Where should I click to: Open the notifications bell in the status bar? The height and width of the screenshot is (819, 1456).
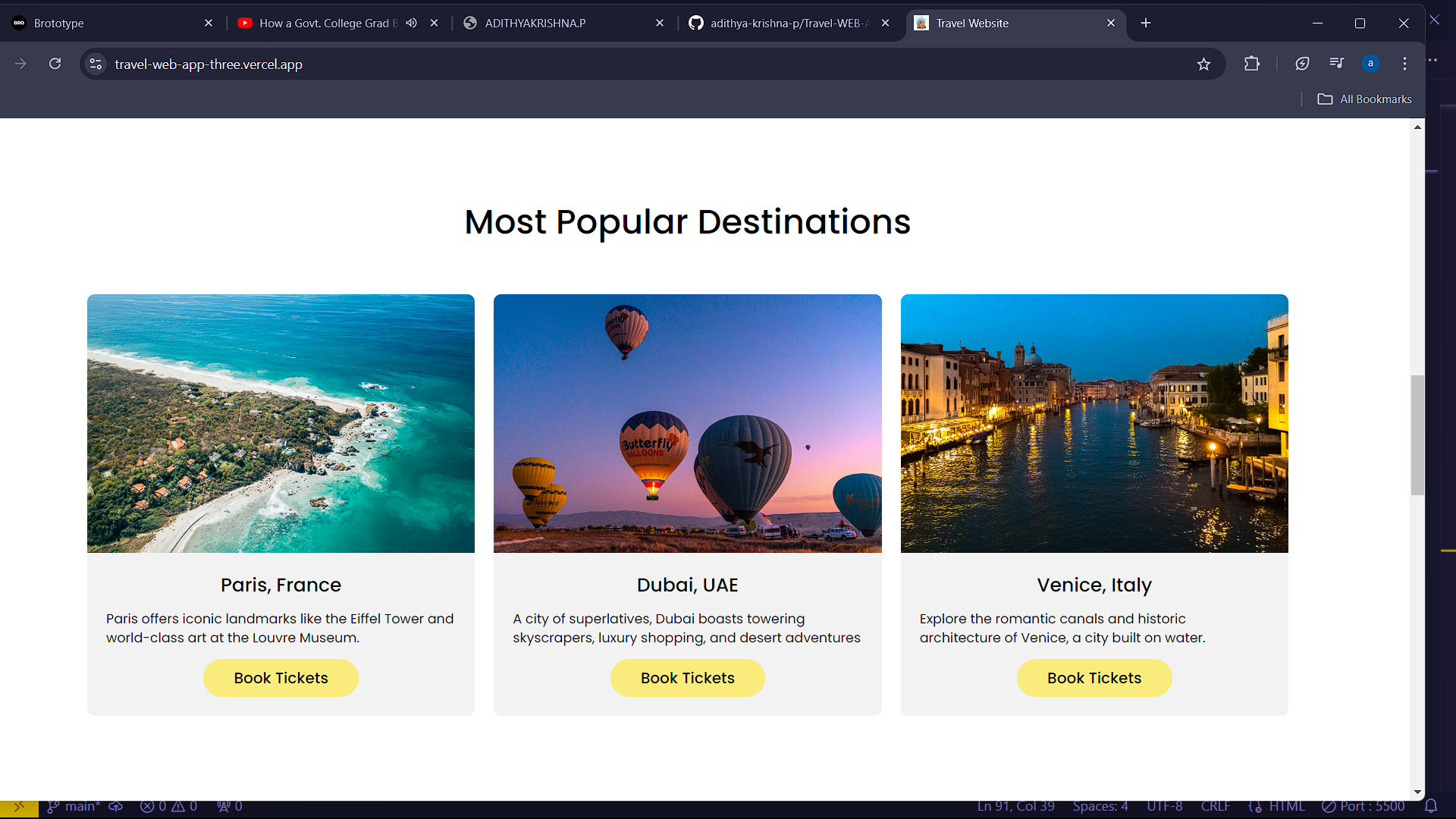click(1431, 806)
